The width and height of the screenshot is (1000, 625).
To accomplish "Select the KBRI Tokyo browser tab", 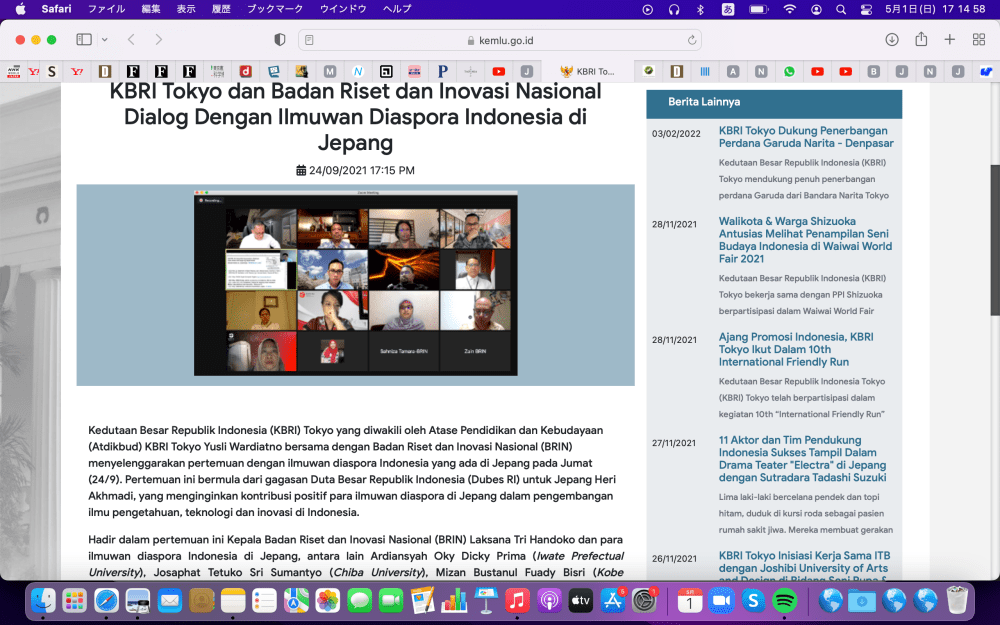I will coord(590,71).
